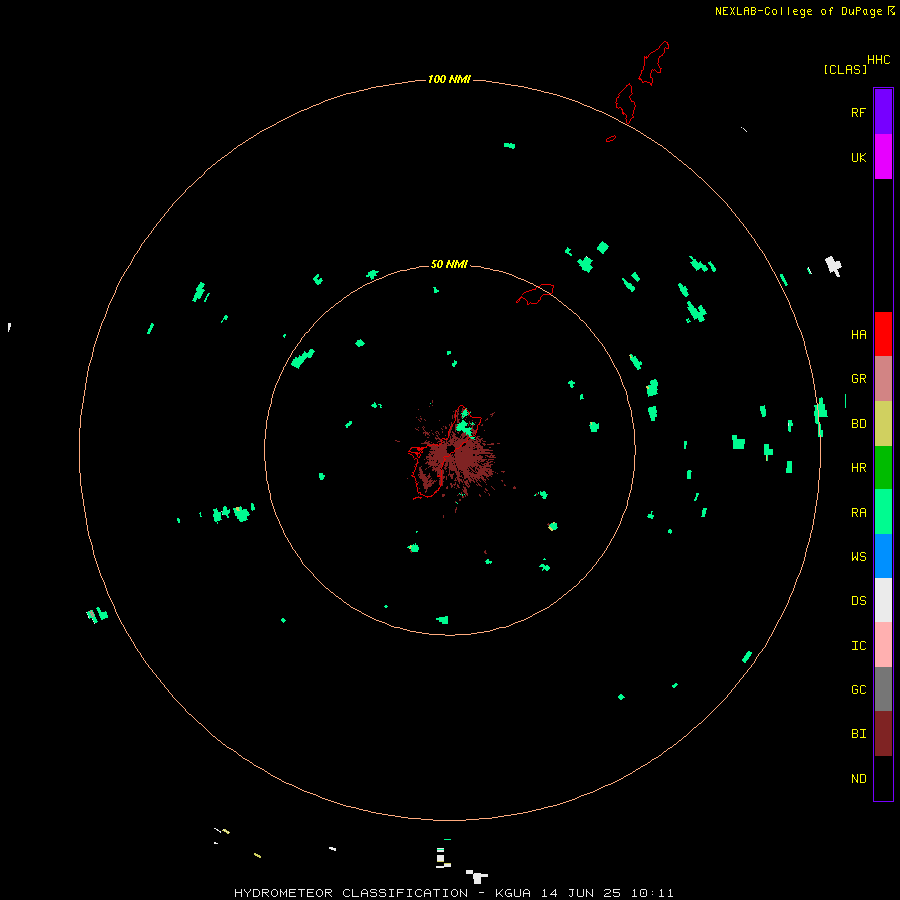Image resolution: width=900 pixels, height=900 pixels.
Task: Click the UK legend label
Action: click(858, 157)
